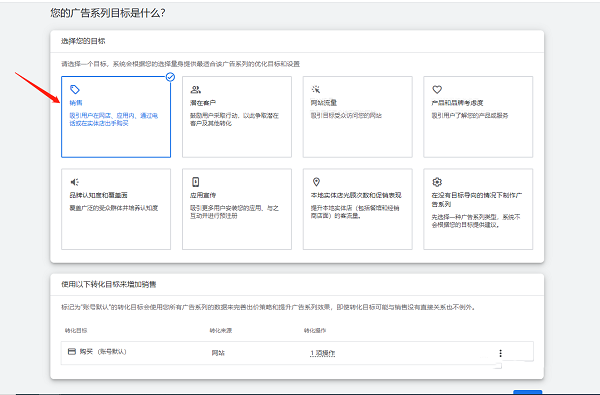Select the gear icon for campaign without goal guidance
The width and height of the screenshot is (600, 395).
click(x=437, y=182)
